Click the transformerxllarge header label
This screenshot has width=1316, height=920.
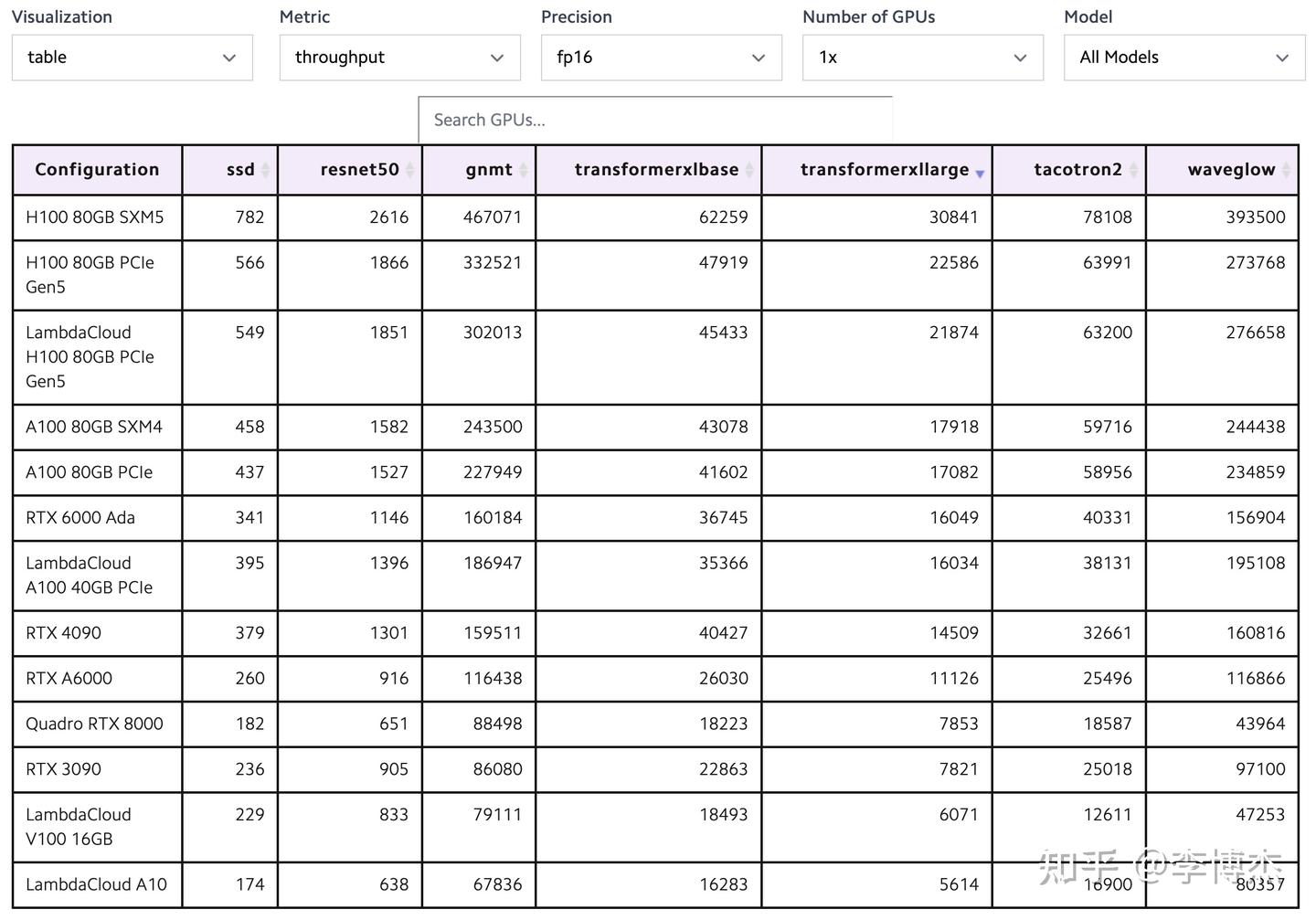pyautogui.click(x=884, y=170)
